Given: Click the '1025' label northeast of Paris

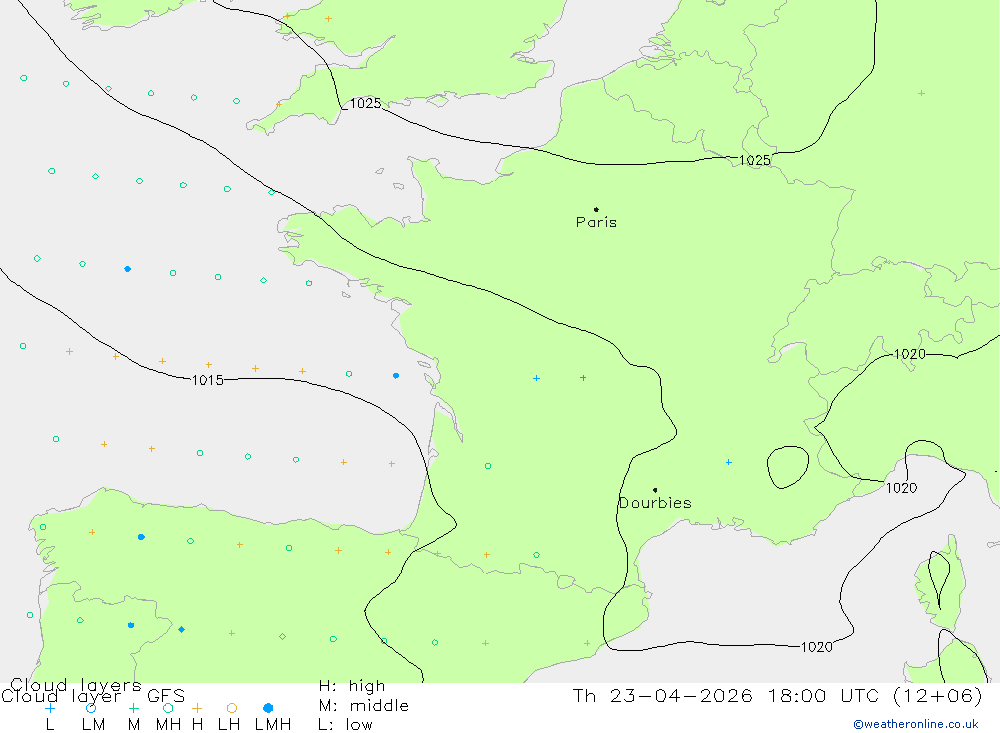Looking at the screenshot, I should (754, 160).
